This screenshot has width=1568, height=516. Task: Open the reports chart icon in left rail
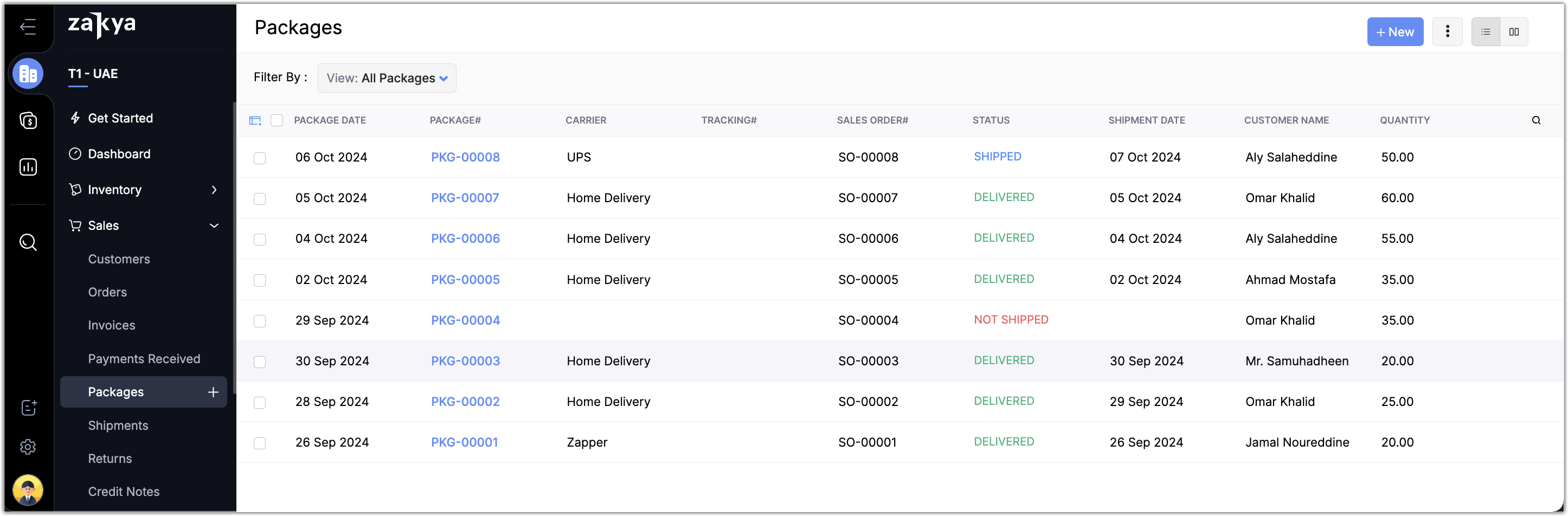pos(28,167)
